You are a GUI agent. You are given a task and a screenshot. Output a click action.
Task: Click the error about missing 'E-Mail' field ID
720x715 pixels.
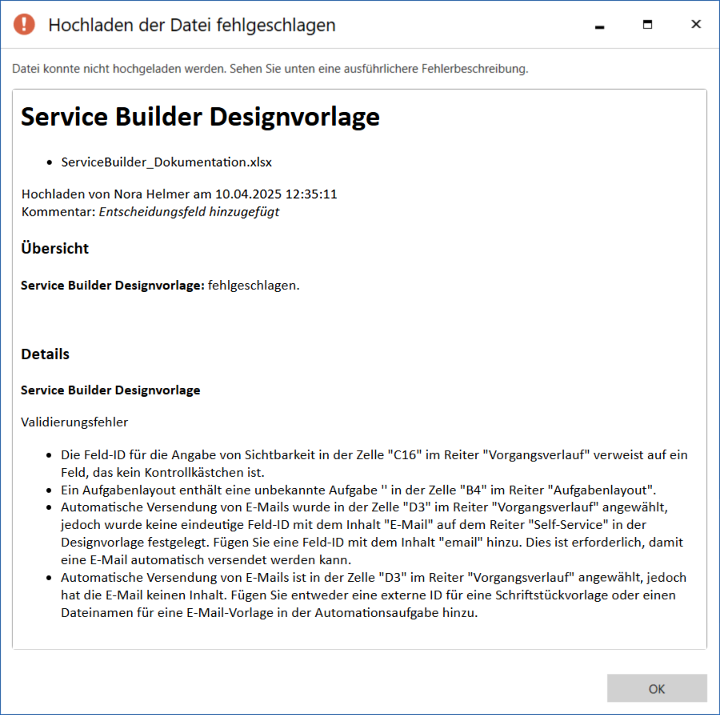(370, 532)
